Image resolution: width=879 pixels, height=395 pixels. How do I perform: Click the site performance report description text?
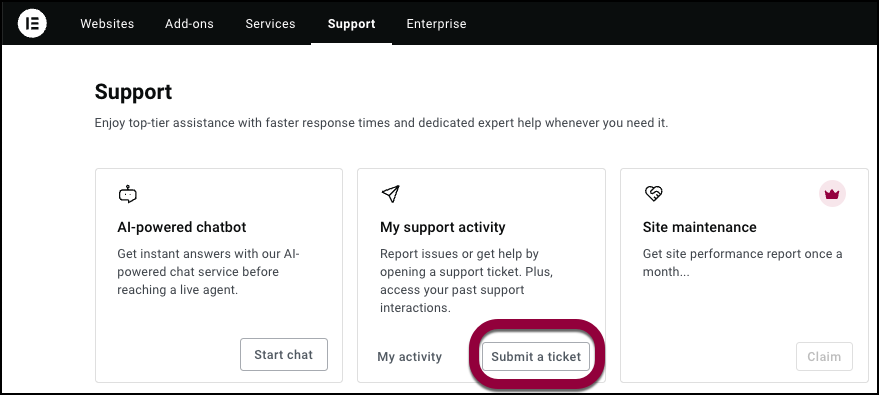pyautogui.click(x=742, y=263)
